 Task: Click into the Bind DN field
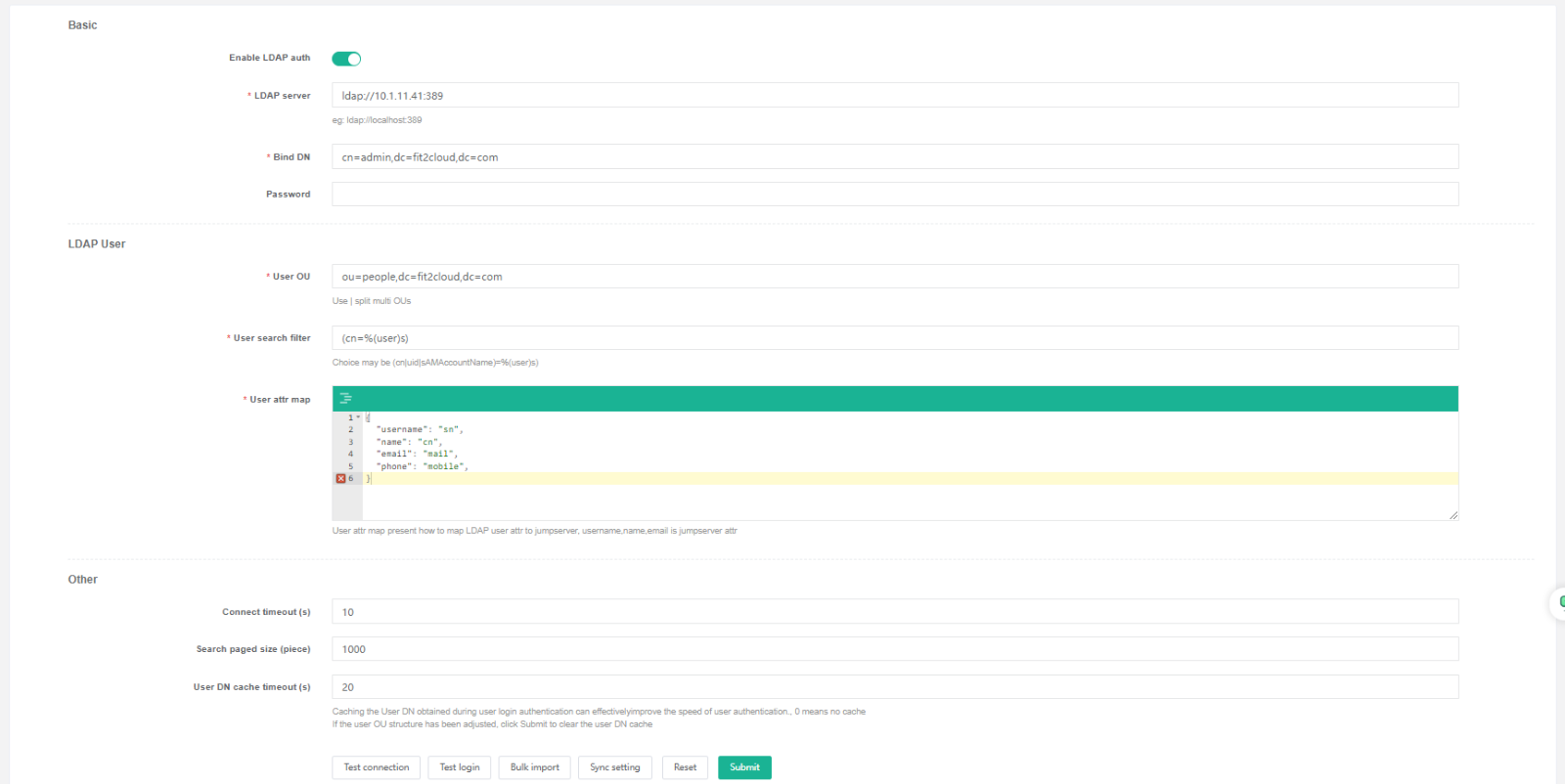(x=894, y=157)
